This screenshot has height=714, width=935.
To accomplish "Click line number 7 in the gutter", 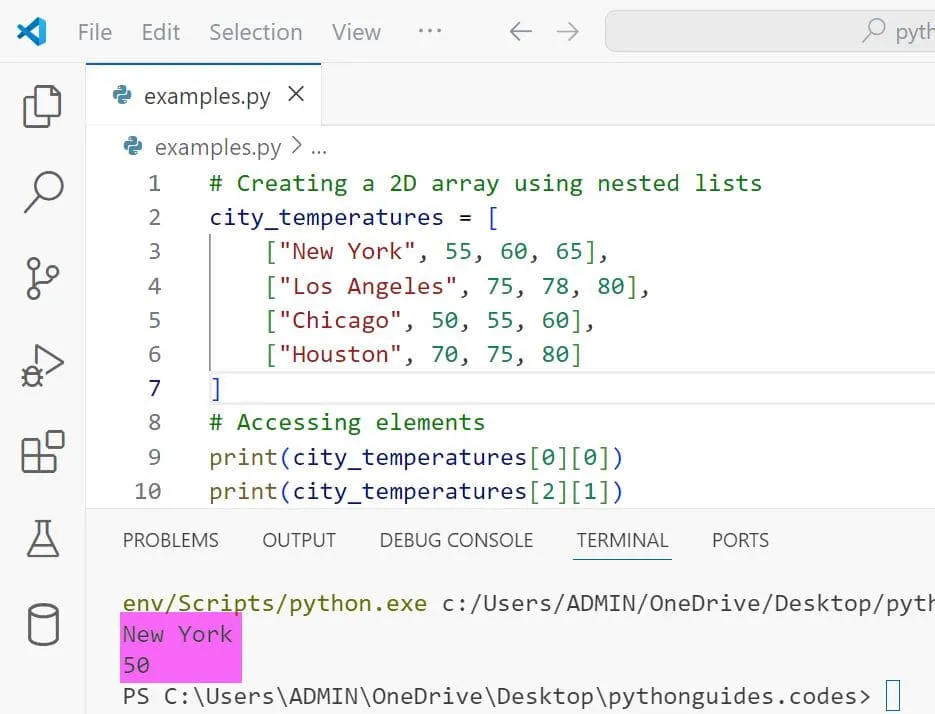I will pos(154,388).
